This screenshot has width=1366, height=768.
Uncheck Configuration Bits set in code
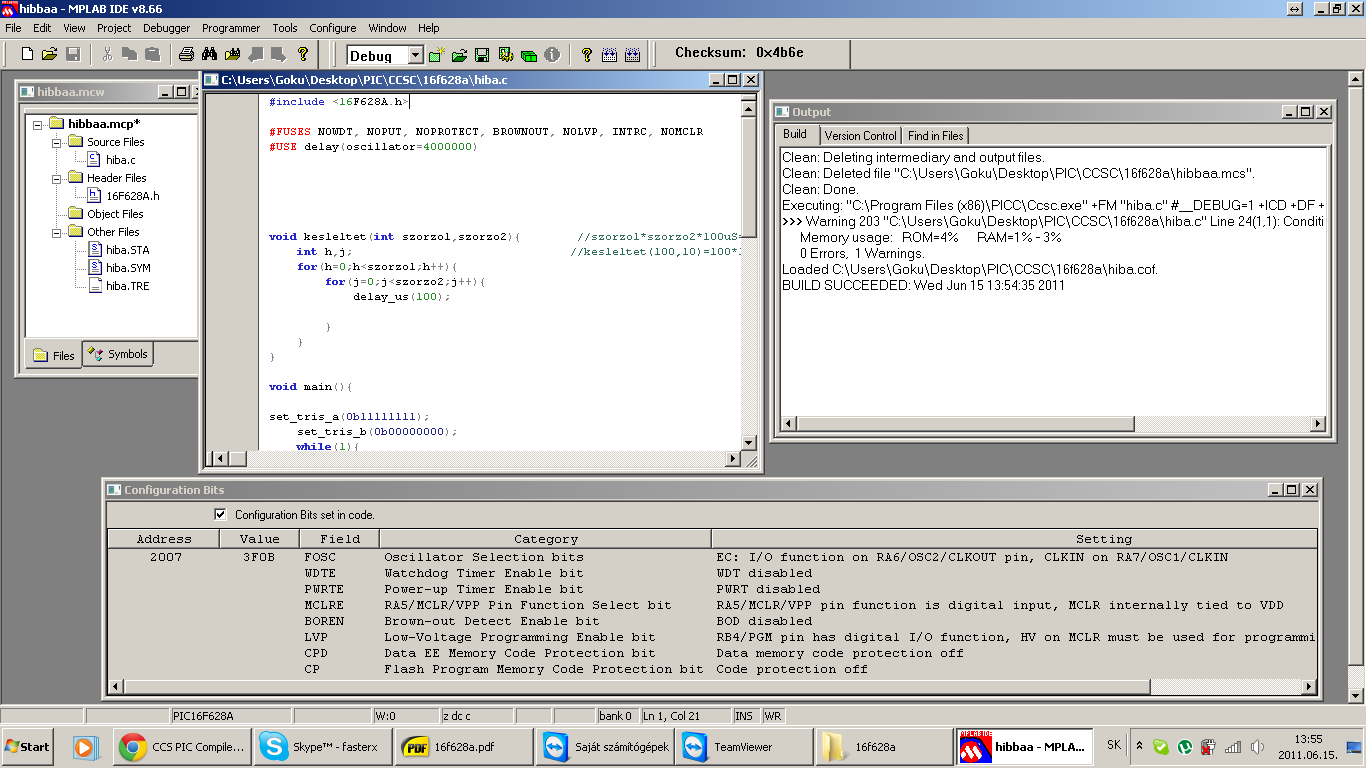(221, 515)
